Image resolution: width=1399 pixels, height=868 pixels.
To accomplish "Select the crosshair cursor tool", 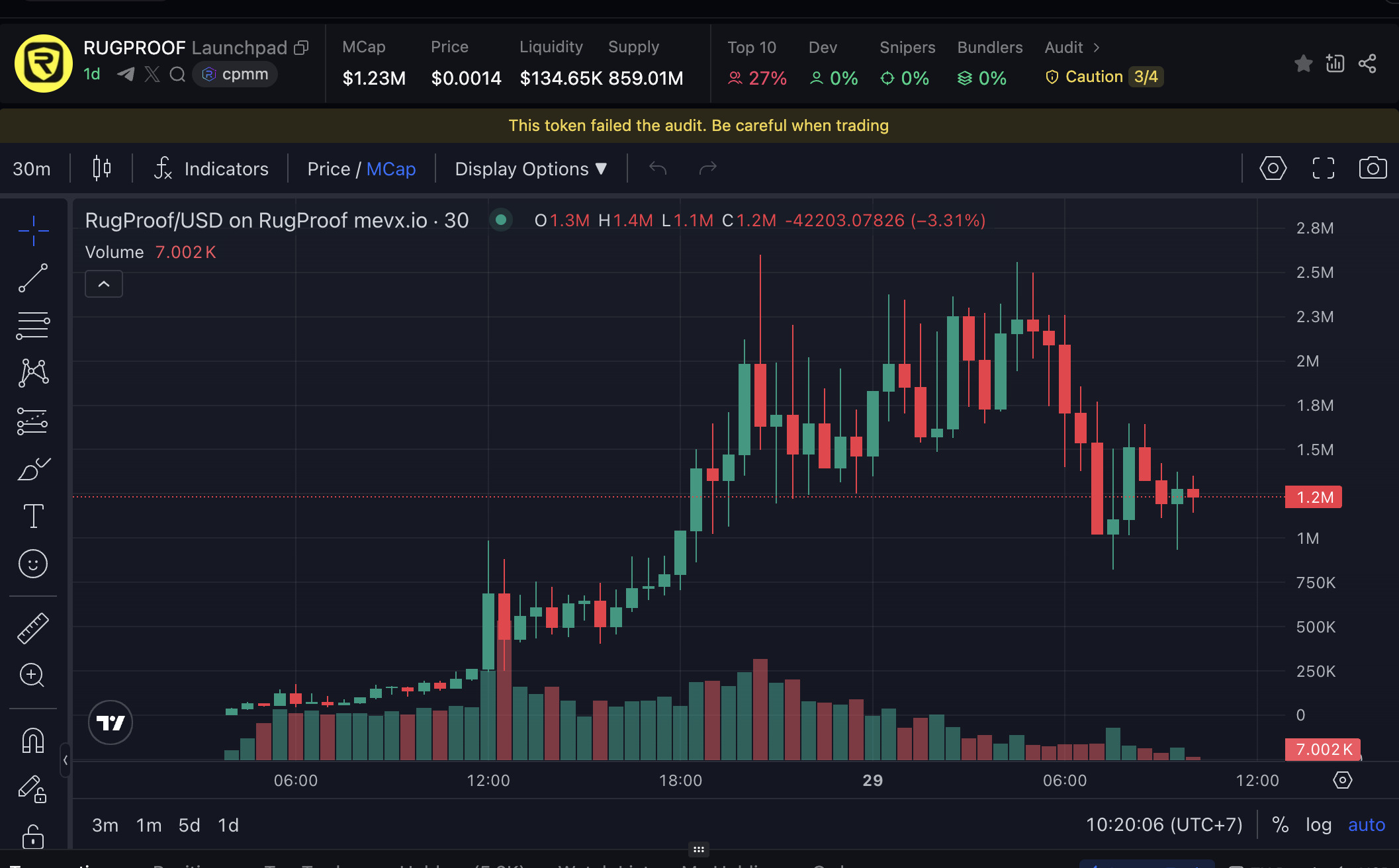I will point(33,231).
